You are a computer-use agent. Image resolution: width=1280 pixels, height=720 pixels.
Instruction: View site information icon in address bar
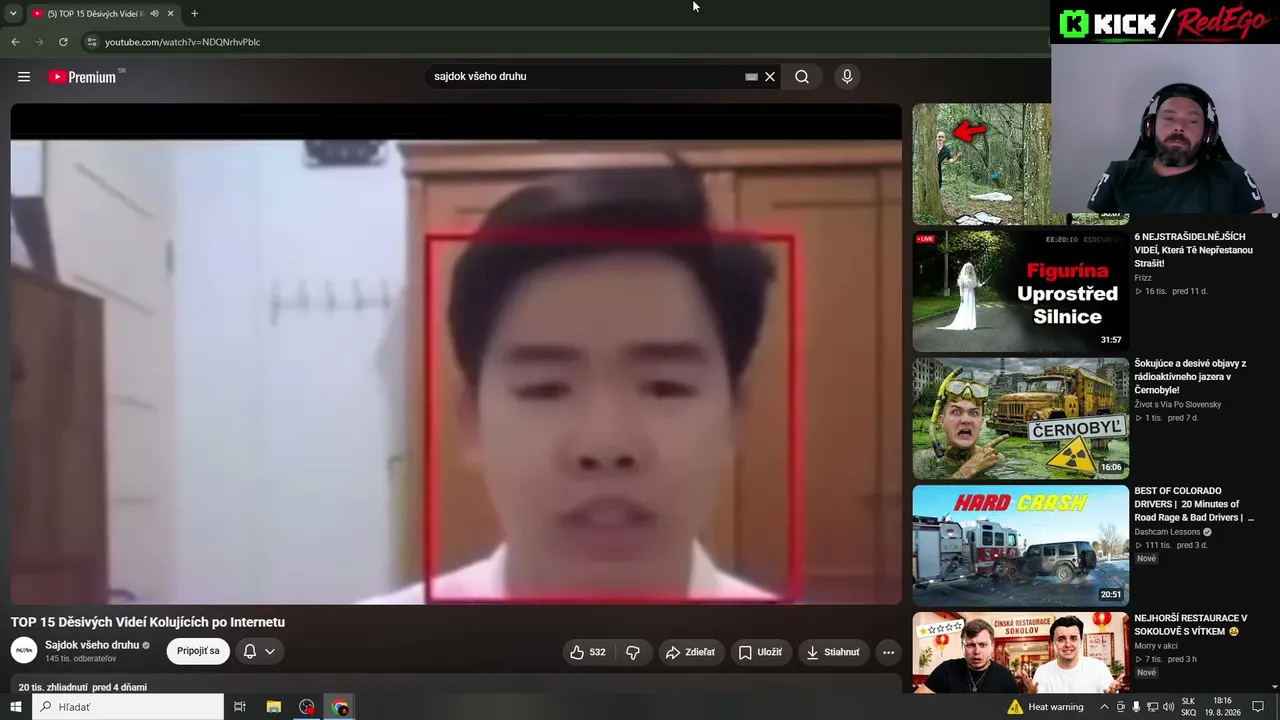92,42
